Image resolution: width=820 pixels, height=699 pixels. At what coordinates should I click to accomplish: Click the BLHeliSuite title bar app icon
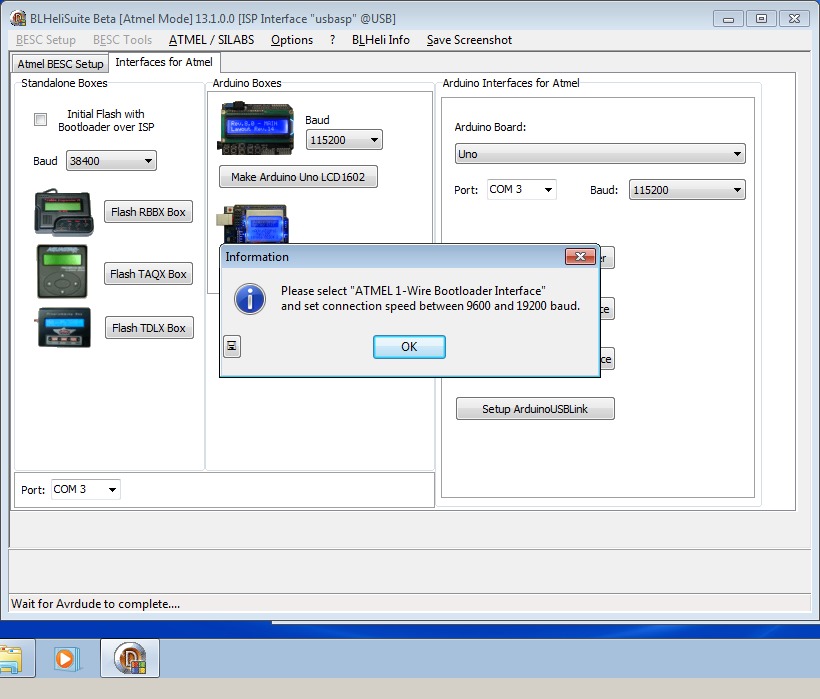(x=18, y=18)
